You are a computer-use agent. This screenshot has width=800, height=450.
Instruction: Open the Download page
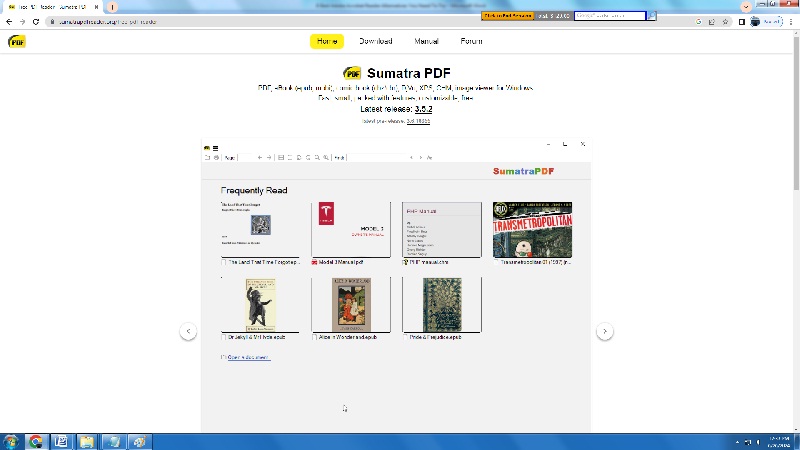coord(376,41)
